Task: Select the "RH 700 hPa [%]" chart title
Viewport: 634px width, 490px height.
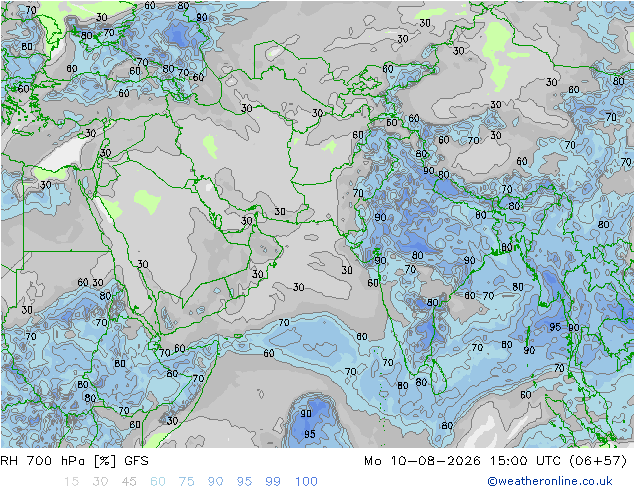Action: point(58,461)
